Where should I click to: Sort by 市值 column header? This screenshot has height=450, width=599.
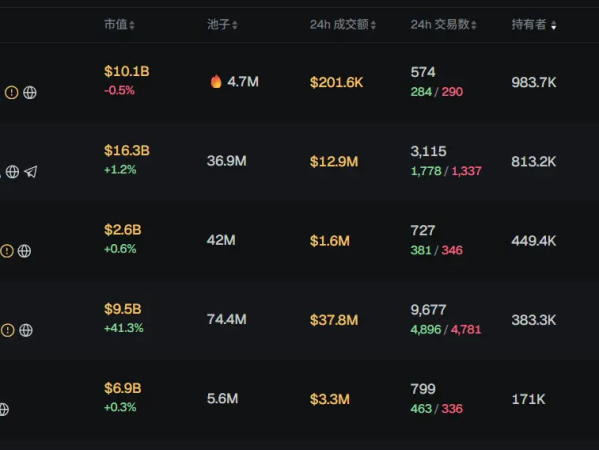point(120,25)
